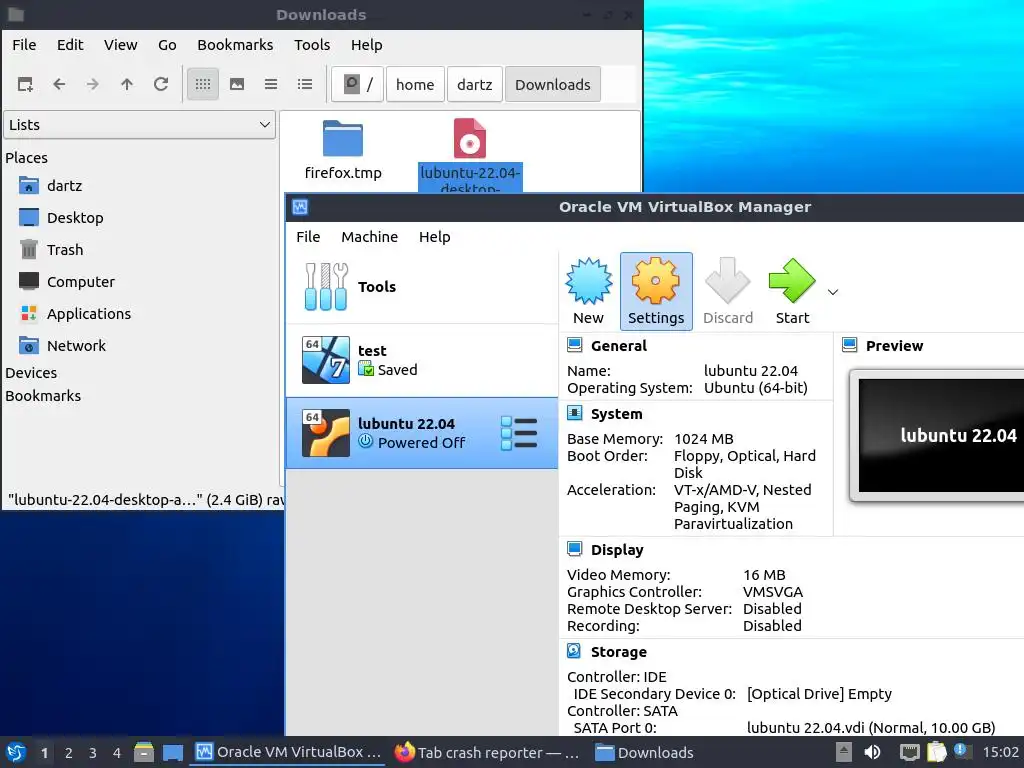Click the Display section heading
This screenshot has height=768, width=1024.
pyautogui.click(x=617, y=550)
